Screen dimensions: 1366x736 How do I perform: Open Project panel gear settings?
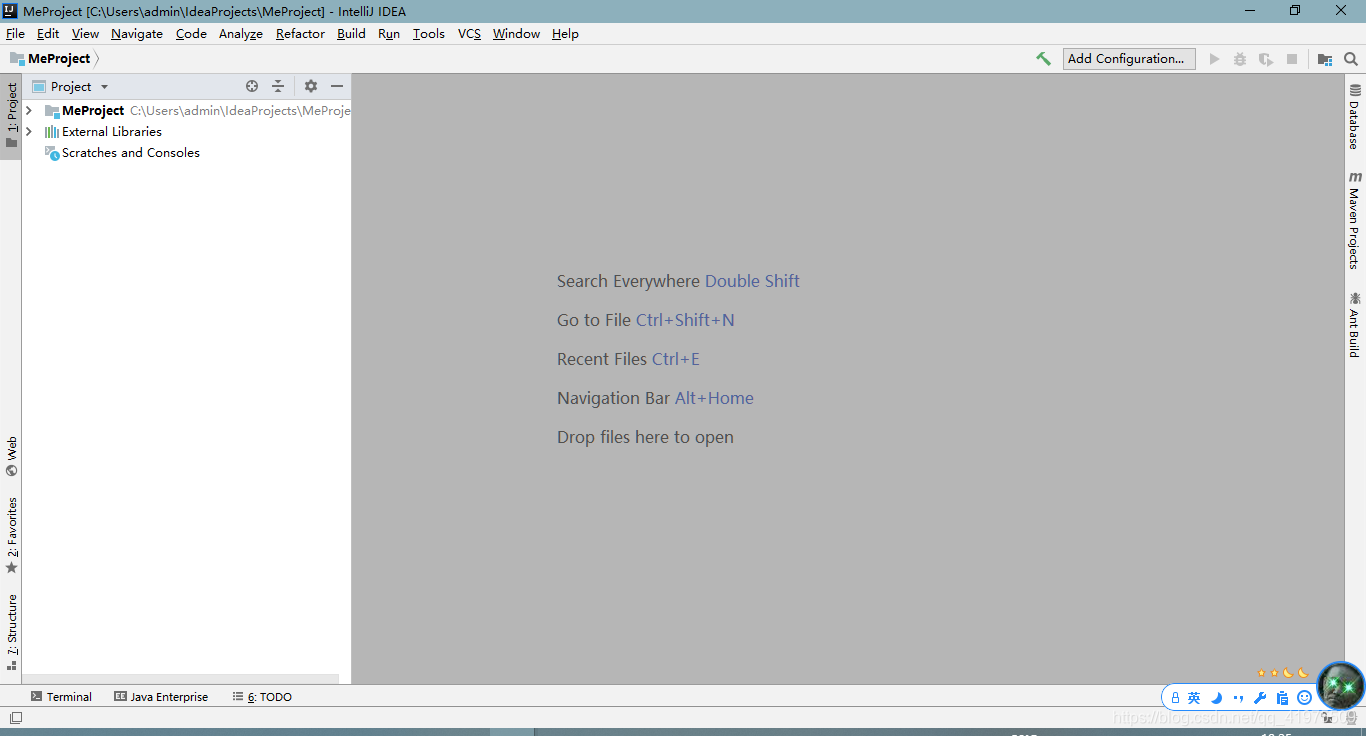point(311,87)
